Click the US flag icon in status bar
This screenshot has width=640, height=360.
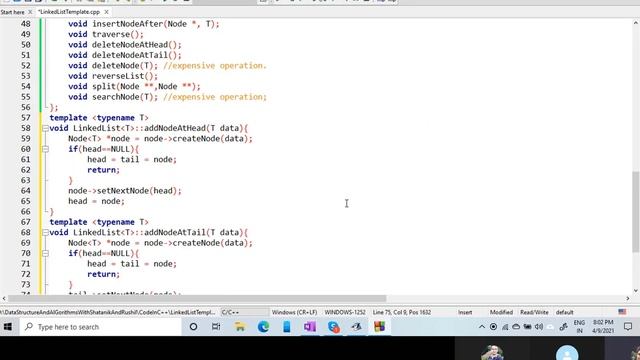(x=622, y=312)
